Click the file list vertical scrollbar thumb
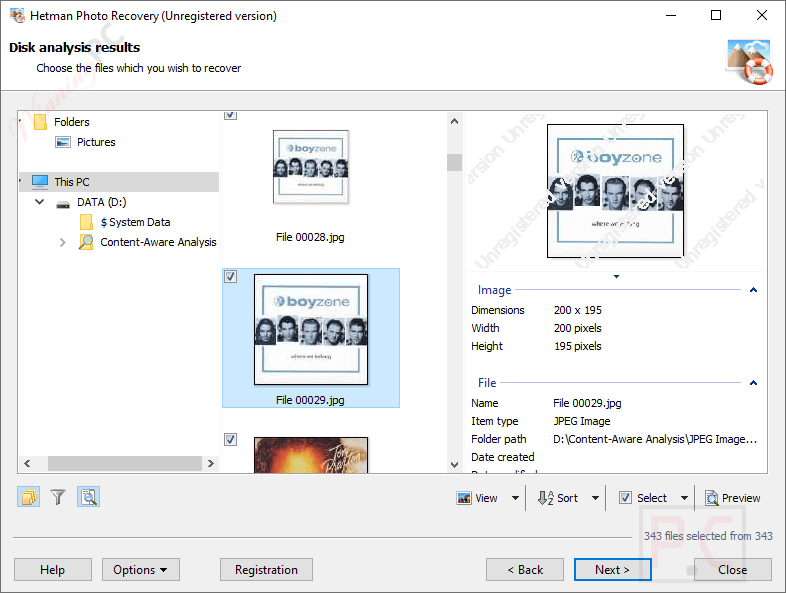This screenshot has width=786, height=593. [x=454, y=162]
